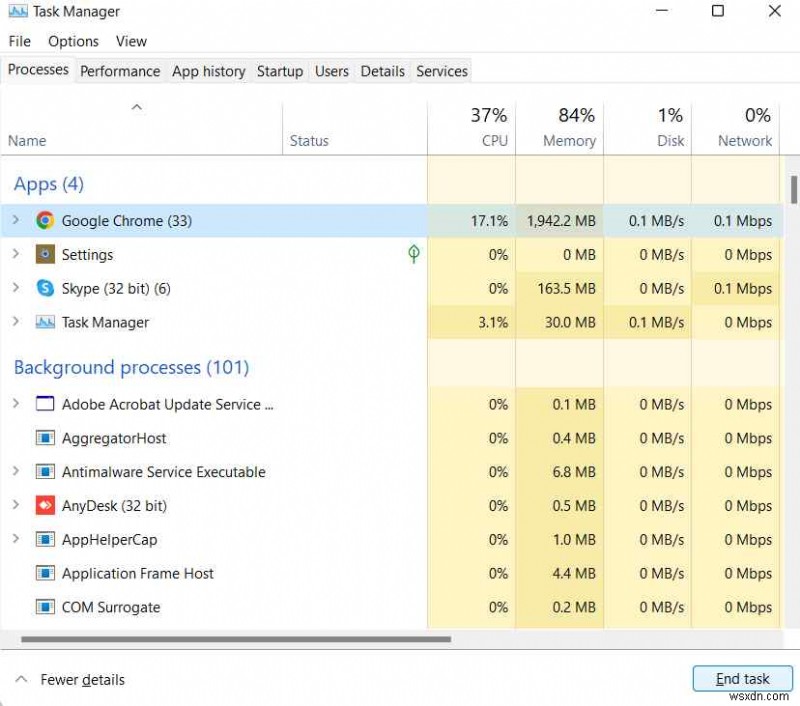The width and height of the screenshot is (800, 706).
Task: Switch to the Services tab
Action: (442, 71)
